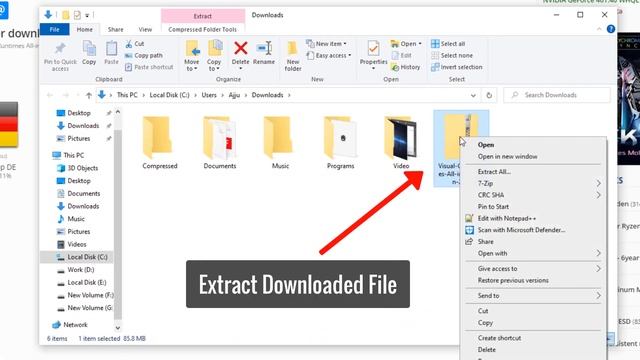Image resolution: width=640 pixels, height=360 pixels.
Task: Open the Copy to dropdown
Action: pyautogui.click(x=213, y=65)
